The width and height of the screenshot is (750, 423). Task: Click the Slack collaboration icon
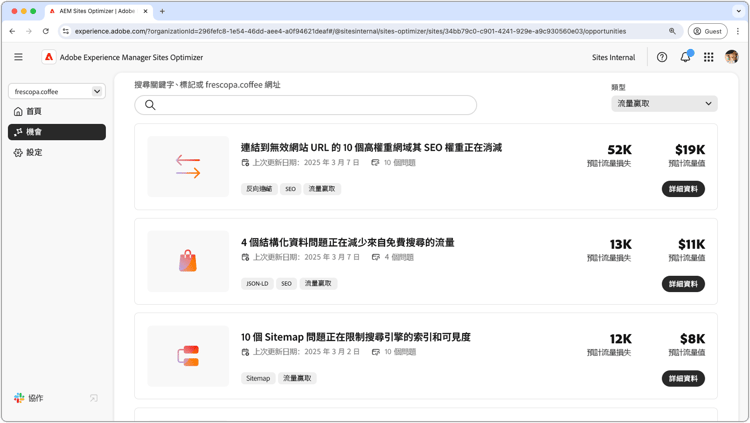(x=19, y=398)
